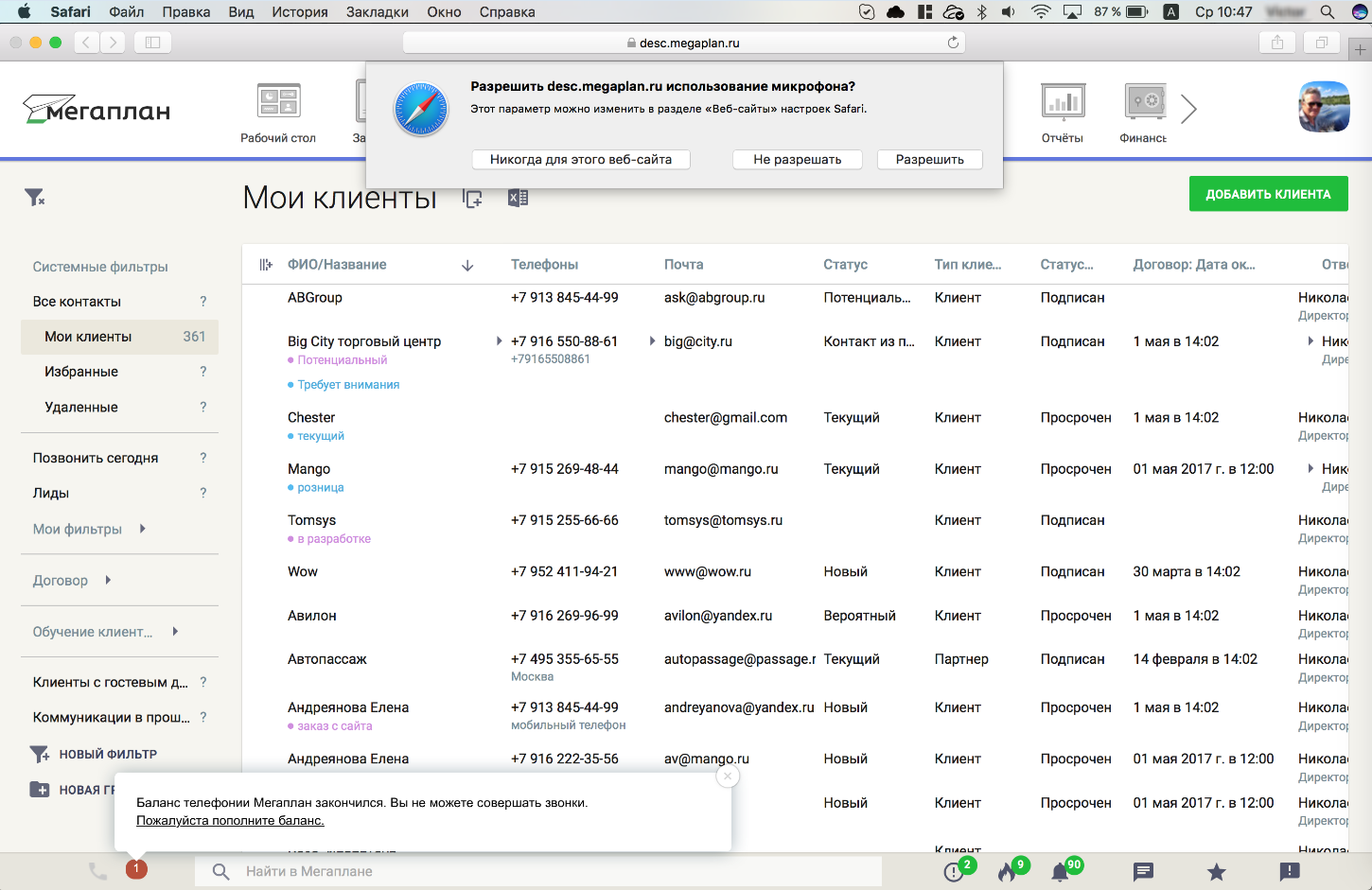Open the red telephony notification badge
1372x890 pixels.
click(x=136, y=868)
